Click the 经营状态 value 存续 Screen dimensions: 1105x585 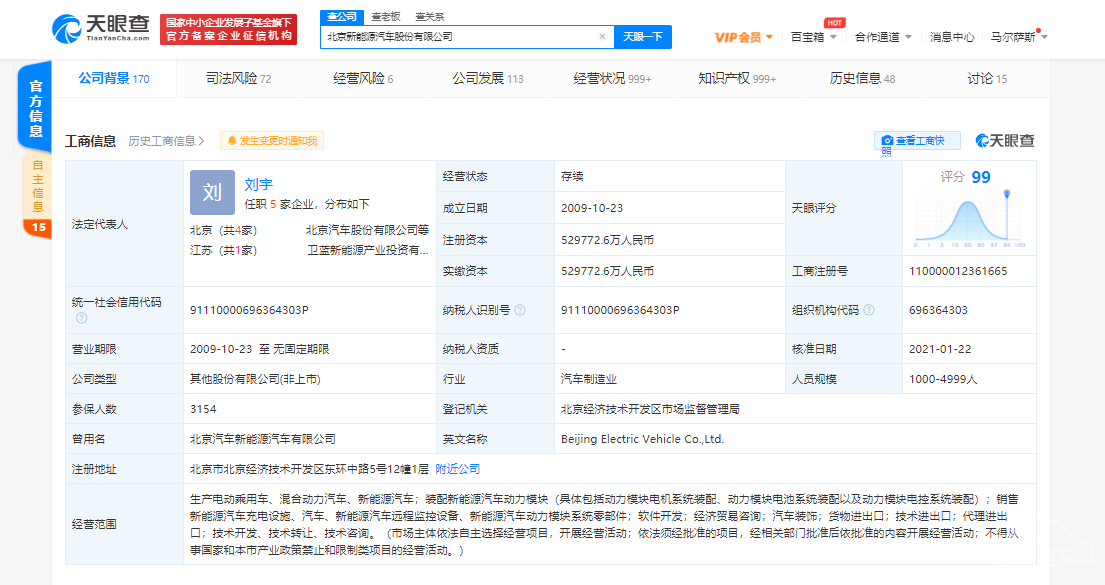572,176
